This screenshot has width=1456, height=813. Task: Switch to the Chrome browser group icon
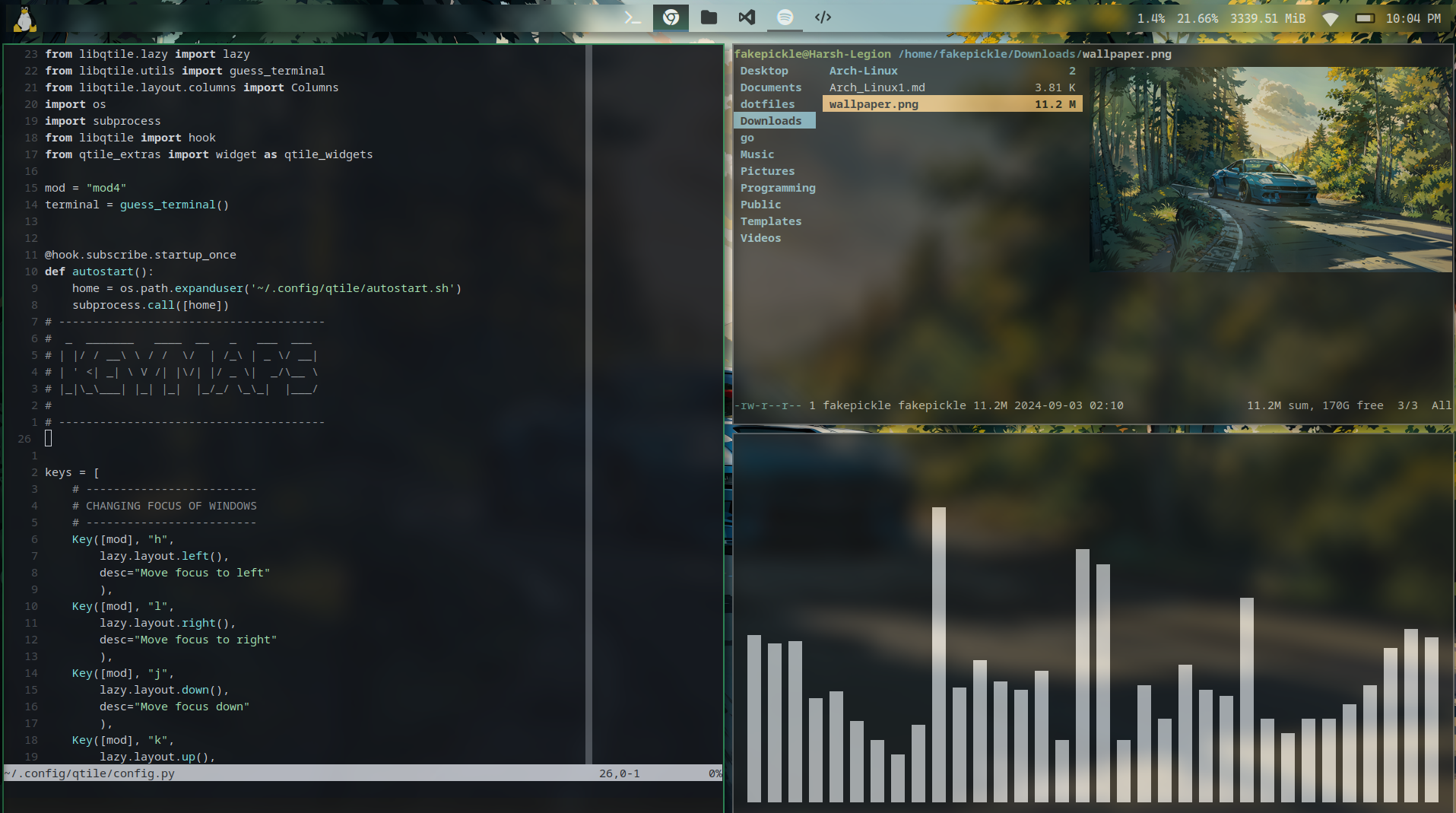pos(671,17)
